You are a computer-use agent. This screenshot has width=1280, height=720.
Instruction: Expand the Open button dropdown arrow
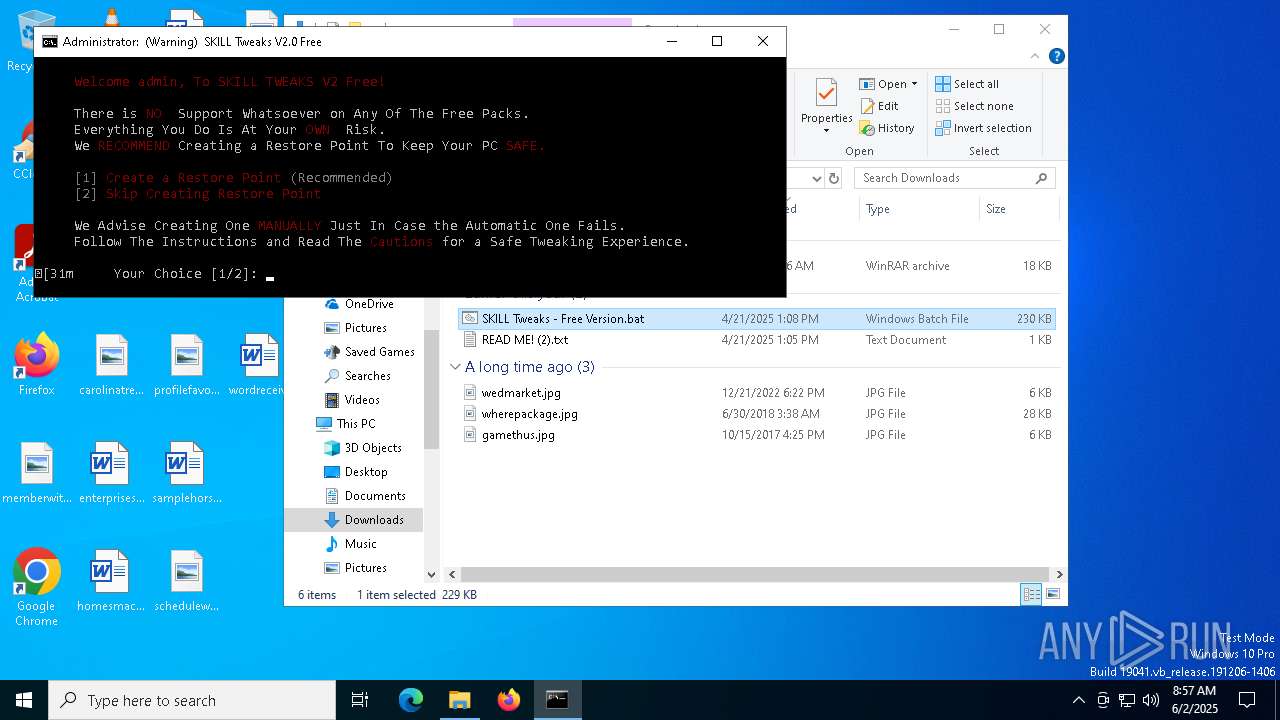click(x=914, y=84)
